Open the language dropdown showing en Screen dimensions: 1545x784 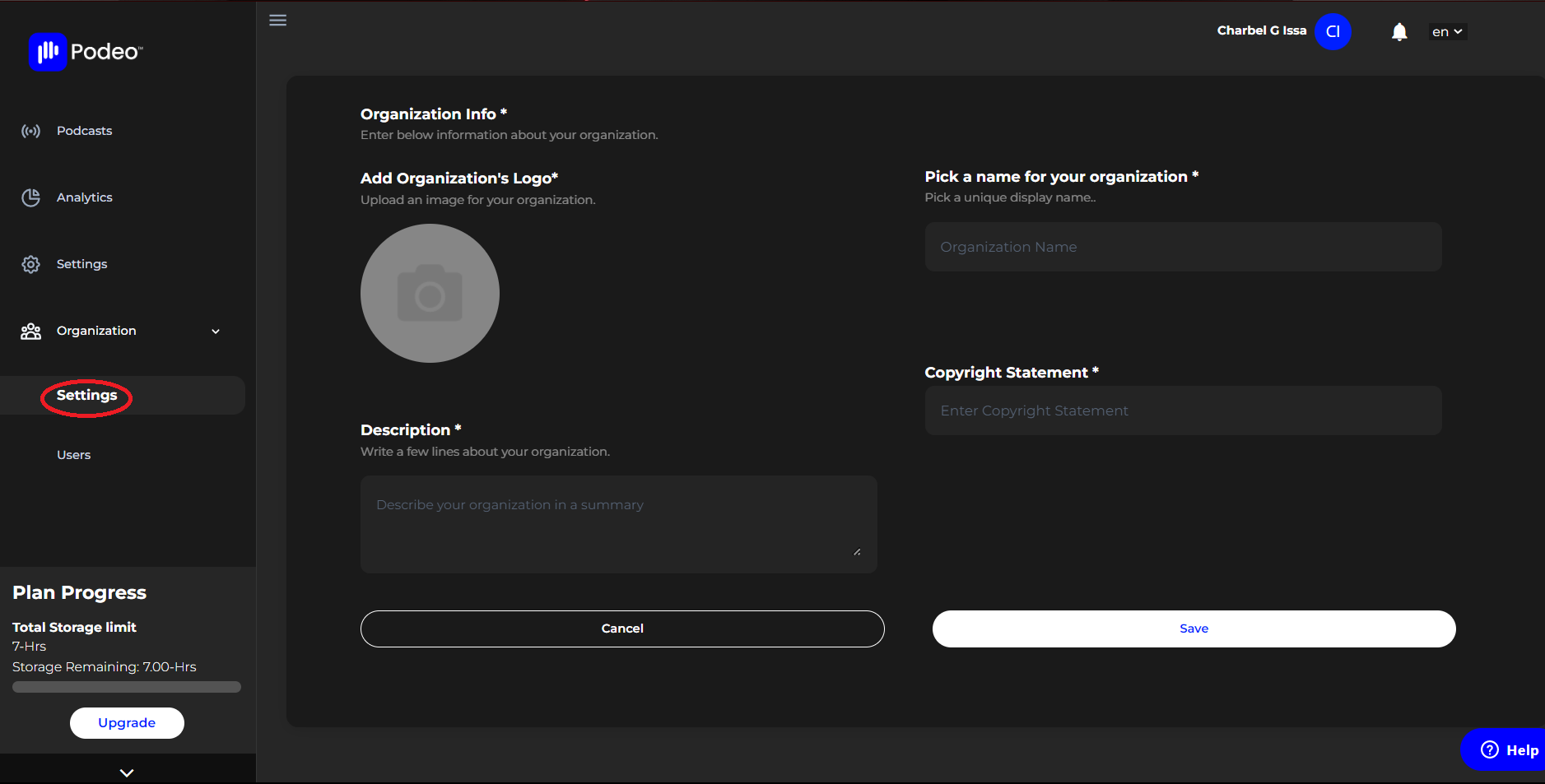tap(1446, 31)
